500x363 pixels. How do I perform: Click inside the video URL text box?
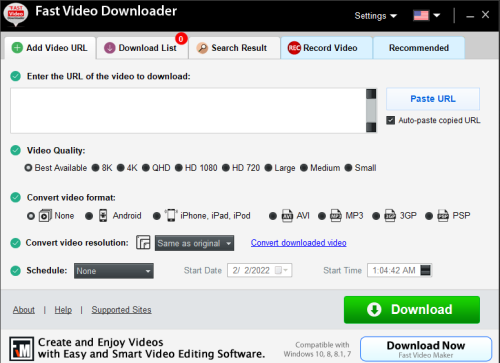coord(188,111)
